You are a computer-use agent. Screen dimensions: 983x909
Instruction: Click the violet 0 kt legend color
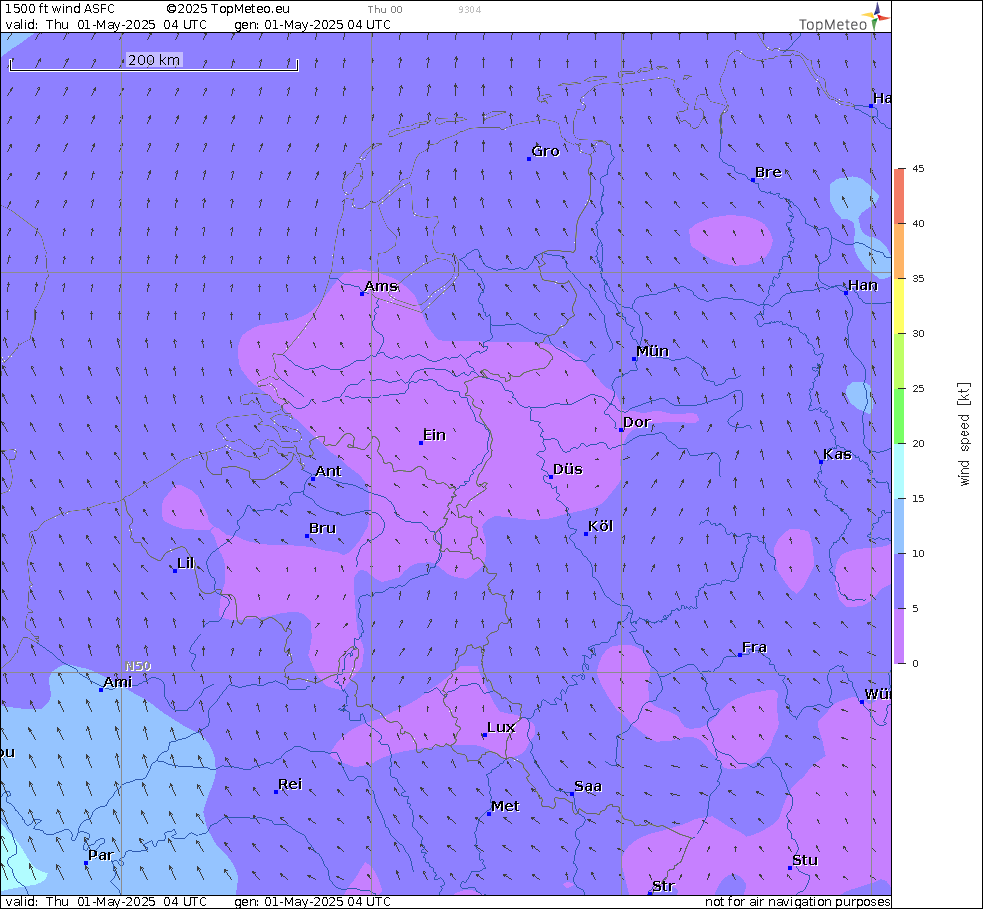coord(900,636)
